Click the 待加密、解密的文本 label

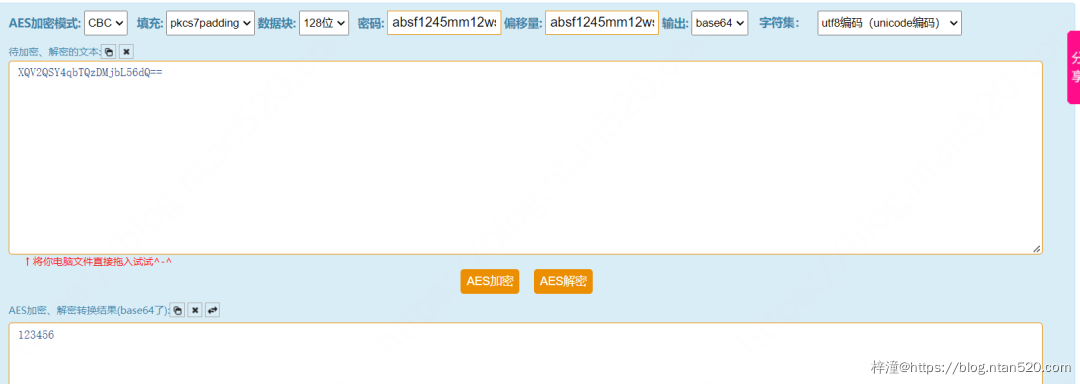point(54,52)
